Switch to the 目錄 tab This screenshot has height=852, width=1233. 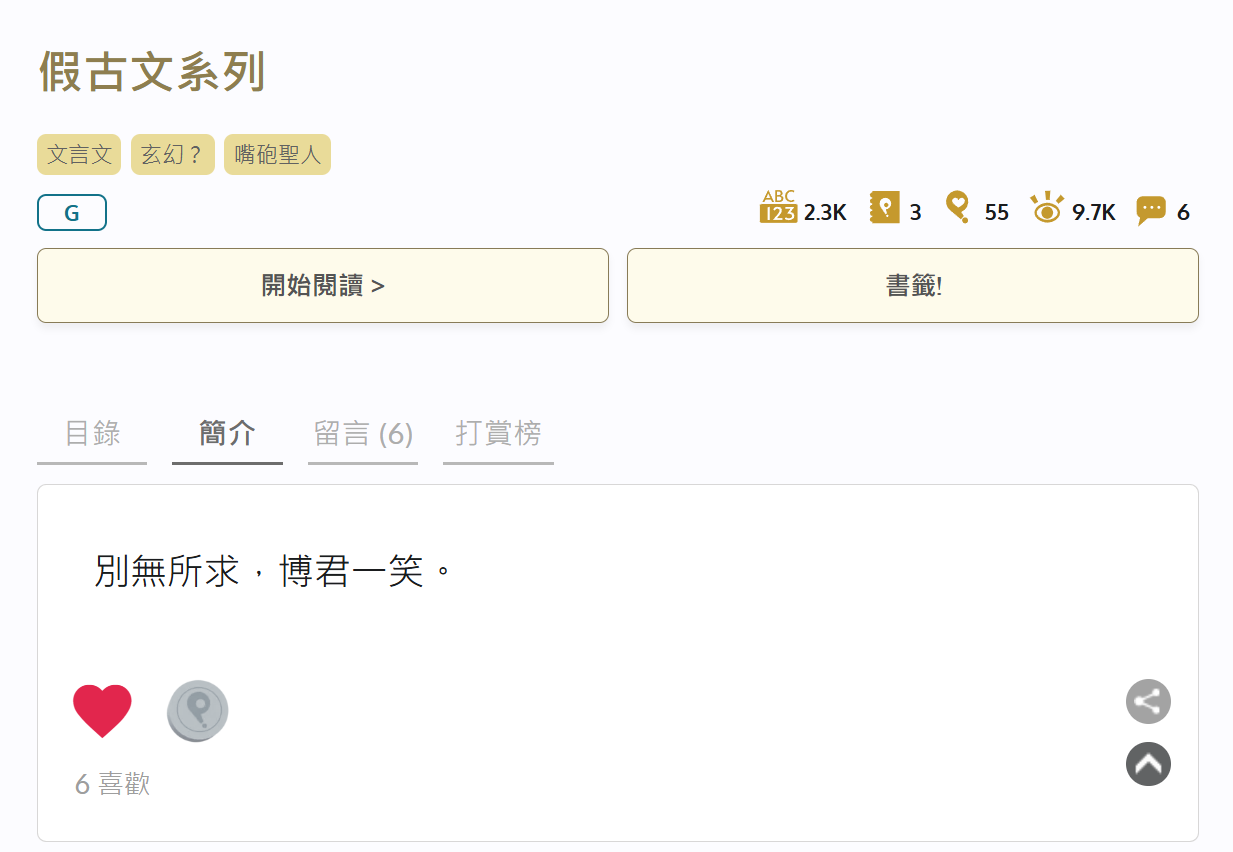pyautogui.click(x=92, y=434)
